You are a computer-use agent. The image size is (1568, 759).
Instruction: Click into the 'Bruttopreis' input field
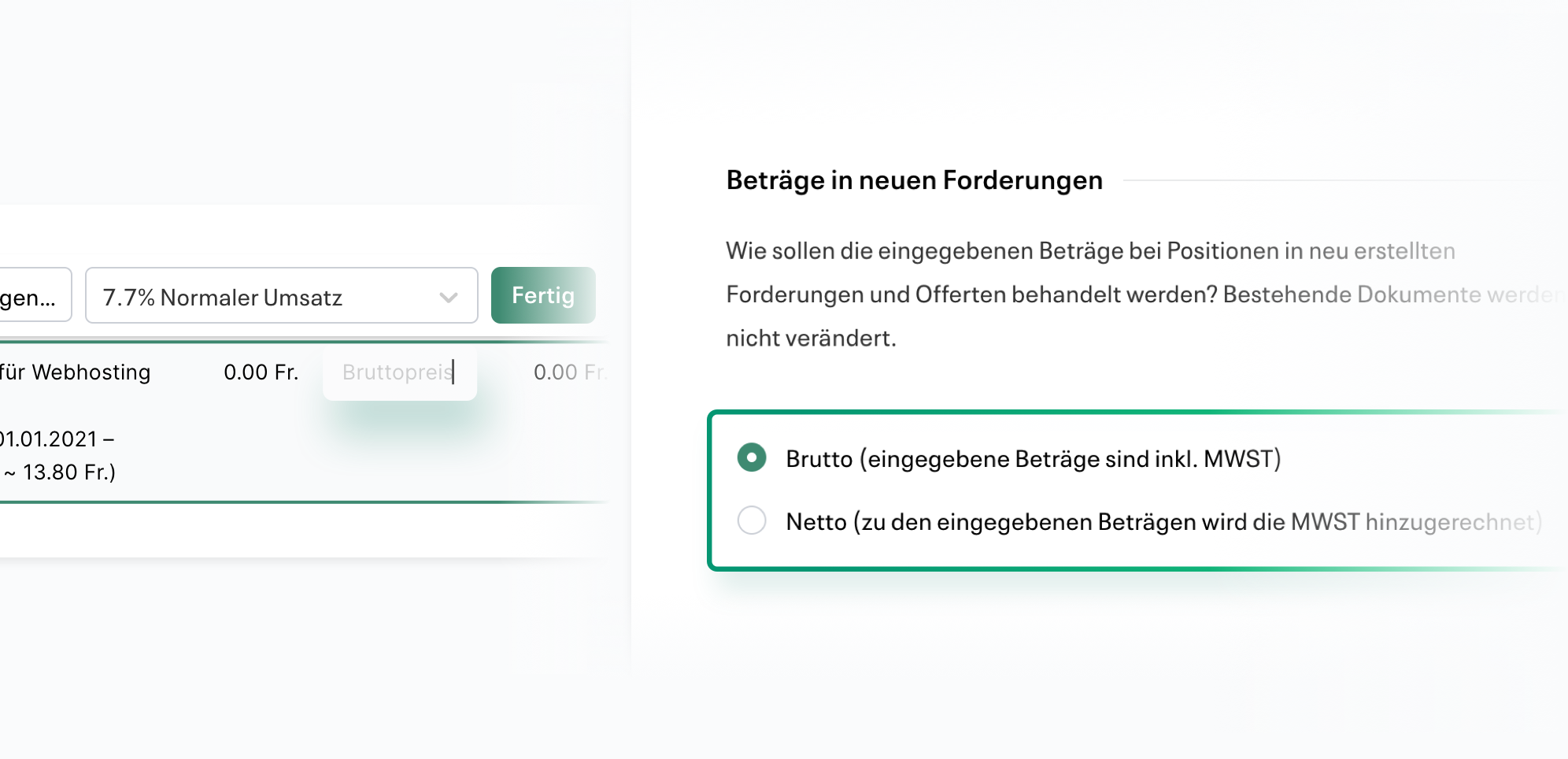click(x=398, y=372)
